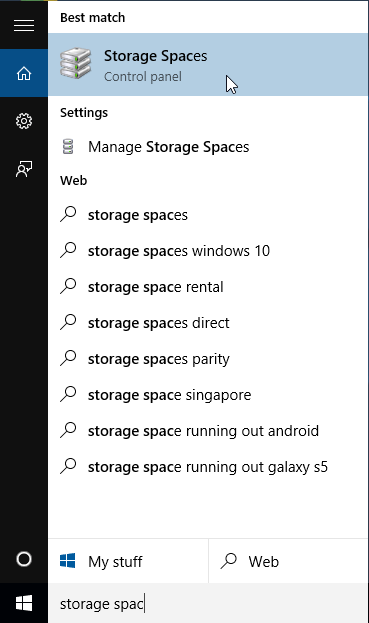Open Manage Storage Spaces setting
The width and height of the screenshot is (369, 623).
point(208,147)
